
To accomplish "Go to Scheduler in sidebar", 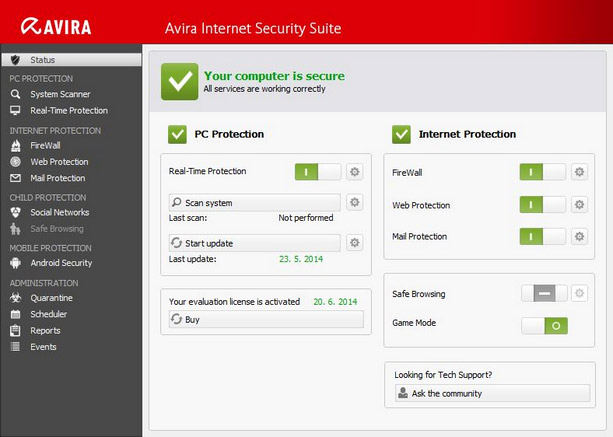I will pyautogui.click(x=49, y=314).
